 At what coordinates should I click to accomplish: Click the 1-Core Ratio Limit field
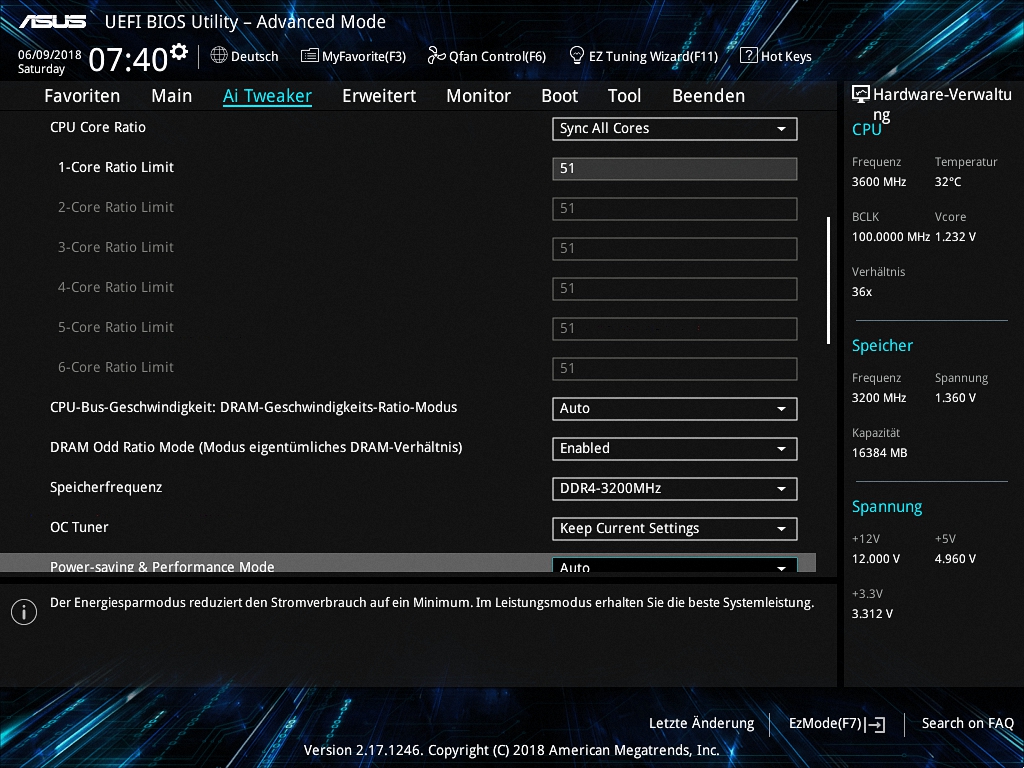[675, 168]
